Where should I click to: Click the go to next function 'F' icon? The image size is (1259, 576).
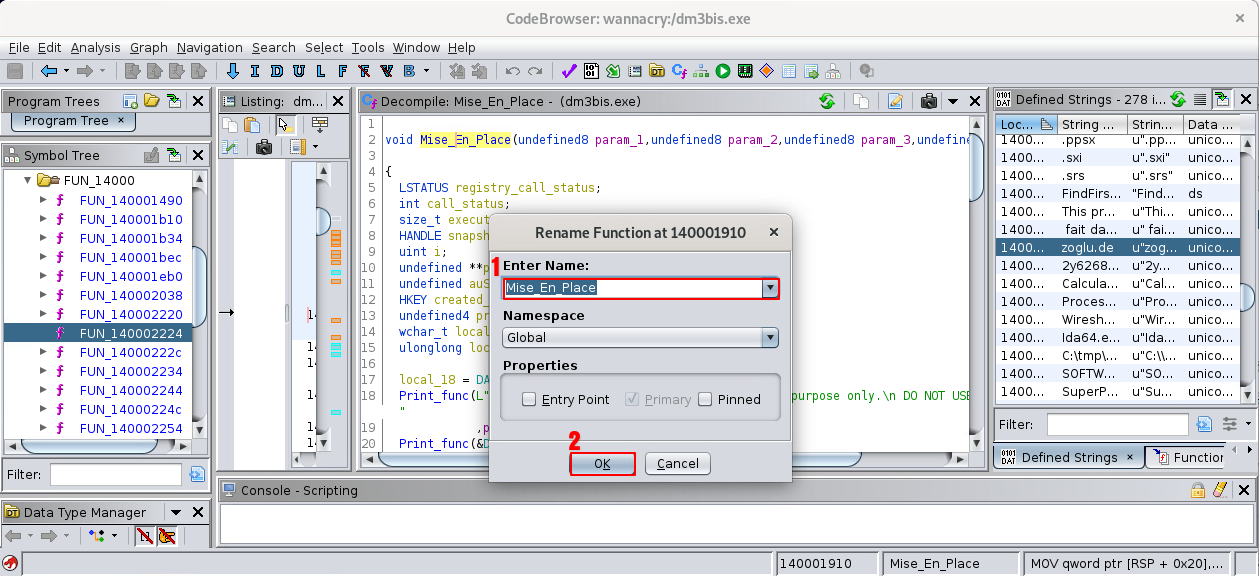click(342, 71)
